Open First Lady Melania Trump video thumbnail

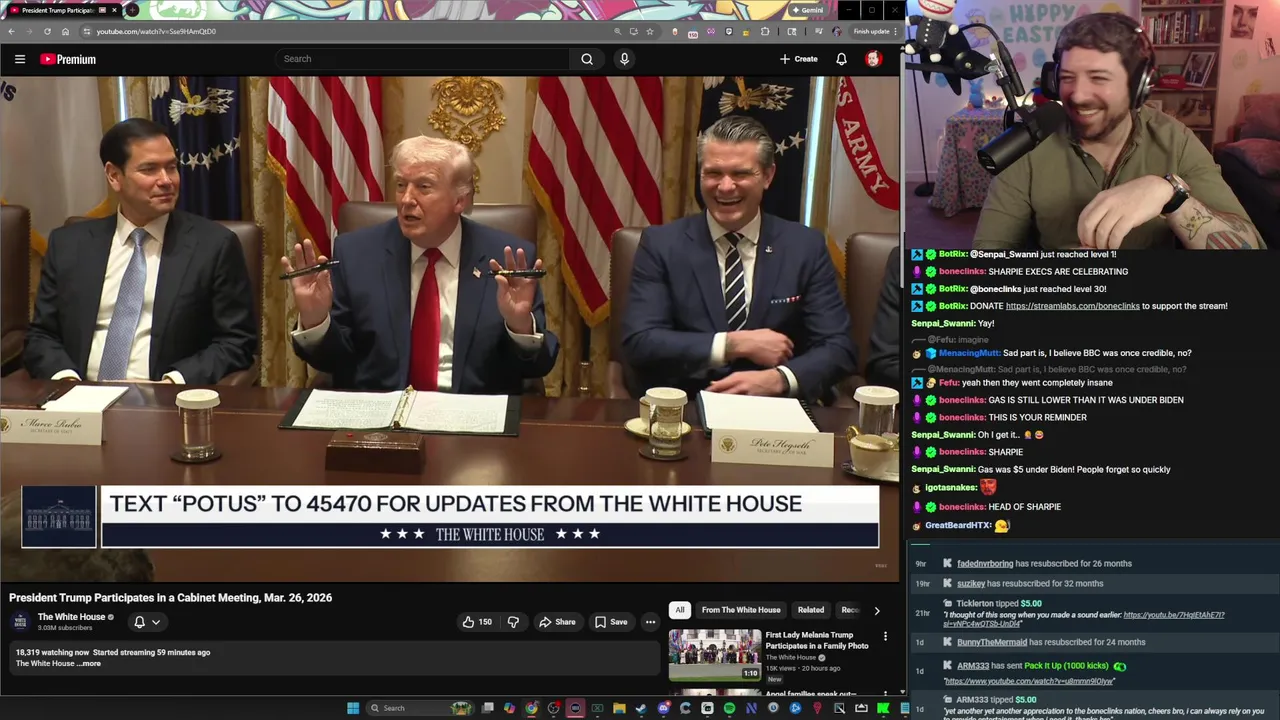(715, 655)
